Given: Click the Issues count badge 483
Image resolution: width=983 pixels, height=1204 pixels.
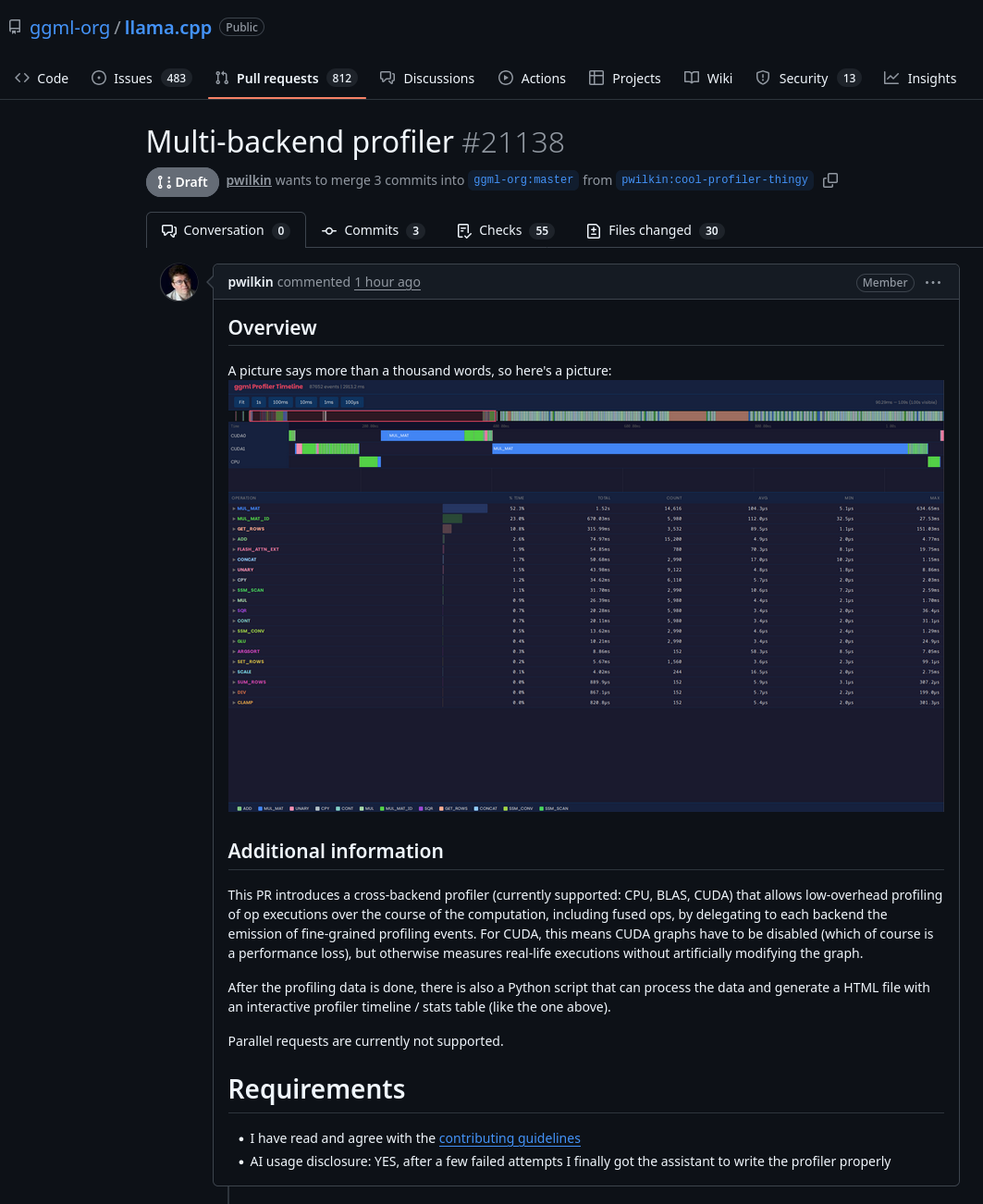Looking at the screenshot, I should tap(177, 79).
